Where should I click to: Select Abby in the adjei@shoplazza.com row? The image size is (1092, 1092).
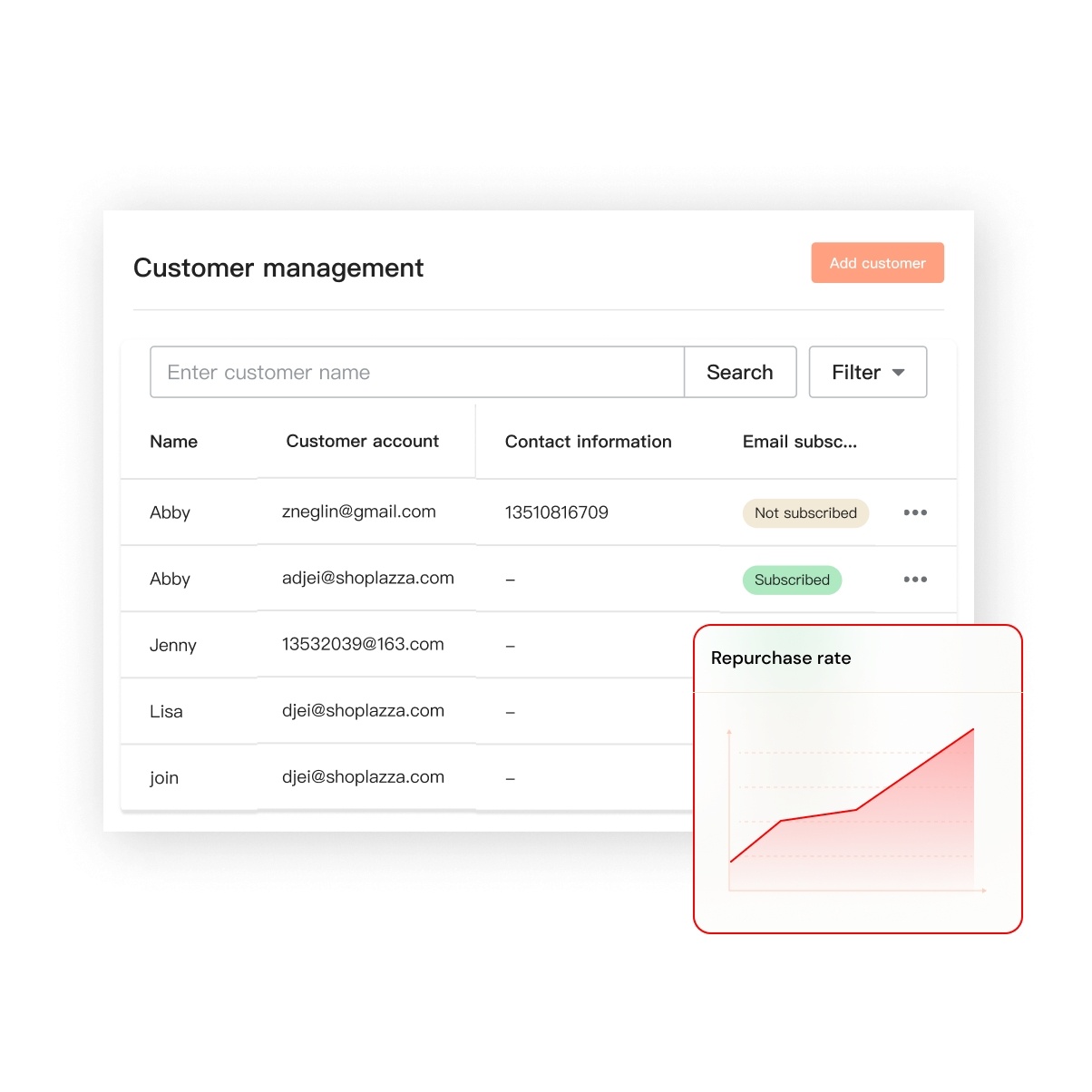coord(170,580)
